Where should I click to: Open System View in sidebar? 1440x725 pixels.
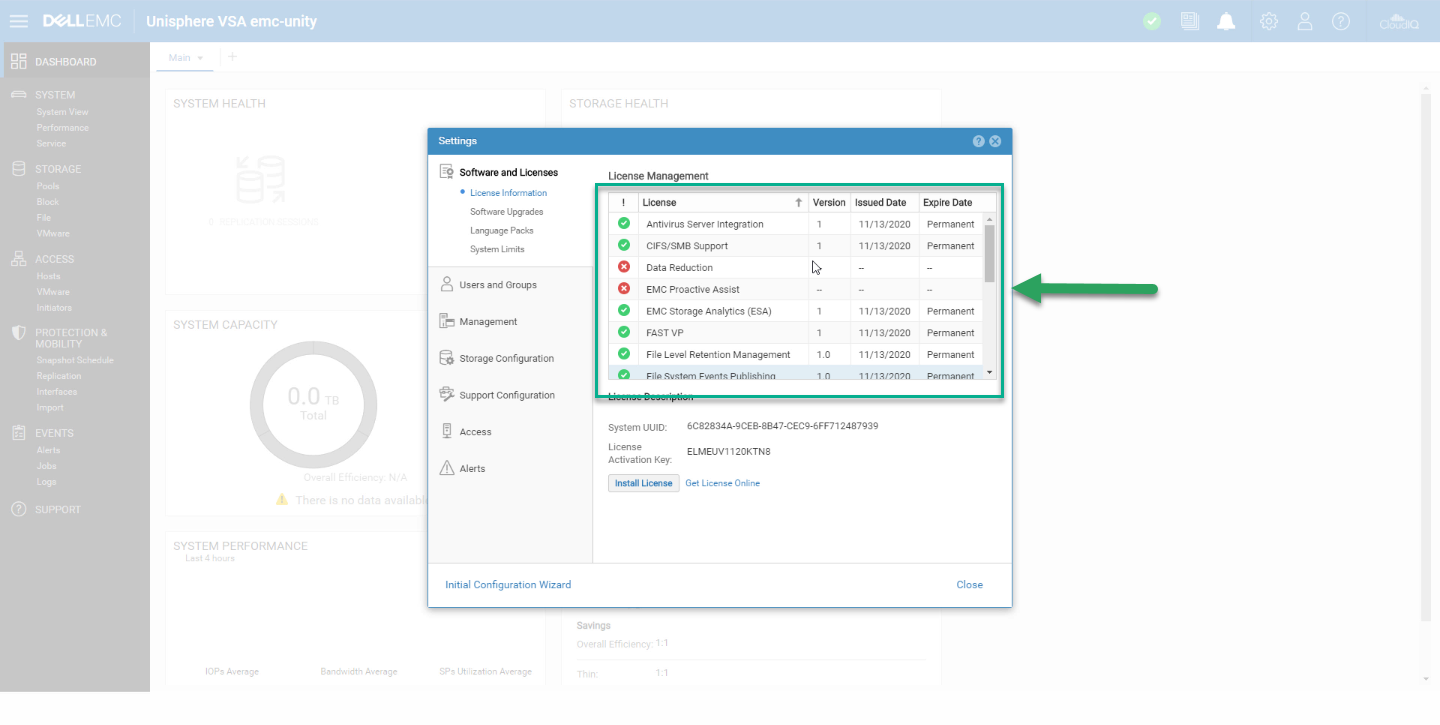point(62,112)
